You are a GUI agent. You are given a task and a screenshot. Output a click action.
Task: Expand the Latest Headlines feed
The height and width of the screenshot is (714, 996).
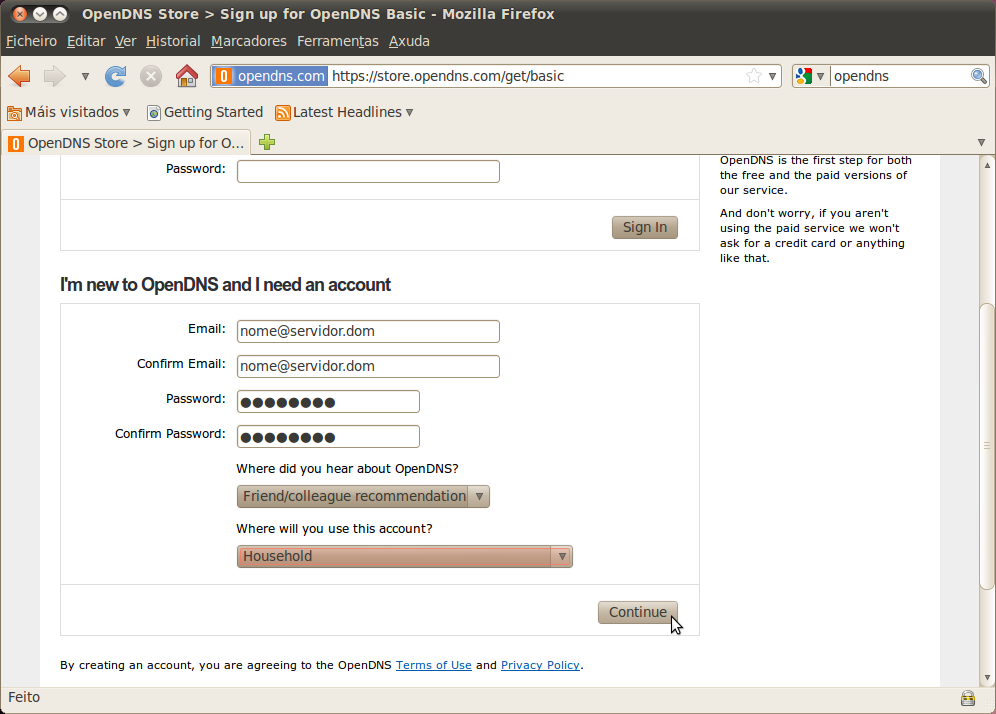(344, 112)
